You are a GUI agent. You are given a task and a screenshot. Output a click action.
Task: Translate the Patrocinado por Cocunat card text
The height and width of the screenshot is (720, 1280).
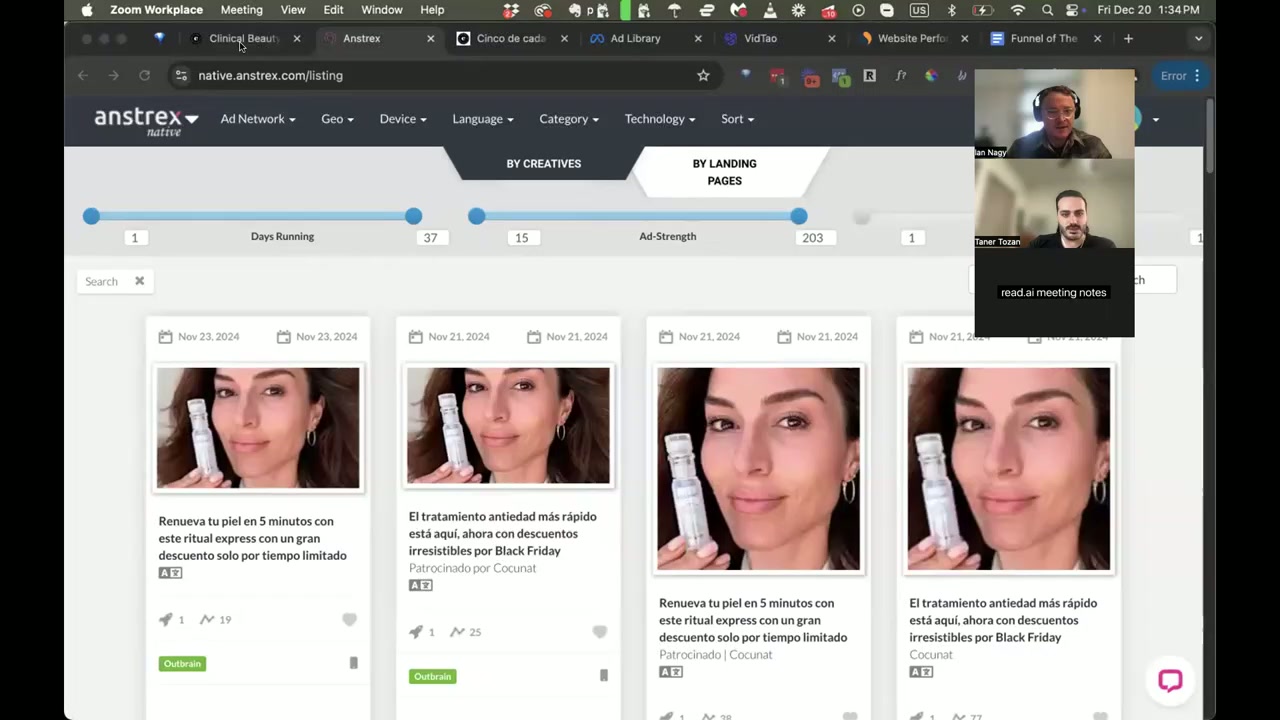[420, 585]
